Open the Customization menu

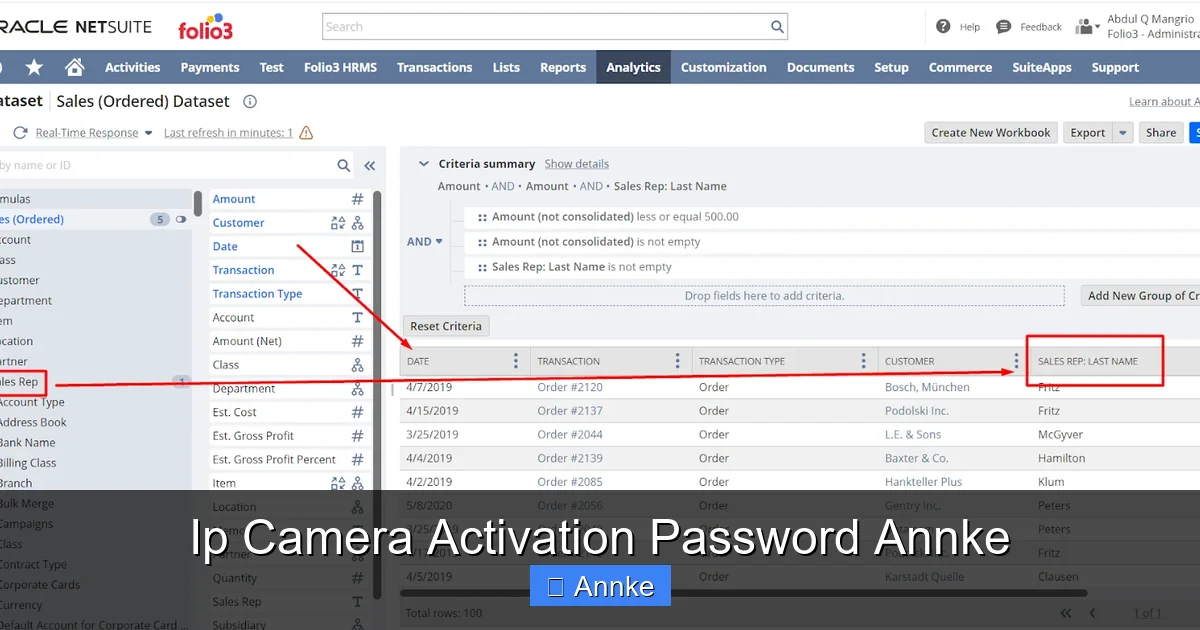click(x=724, y=67)
